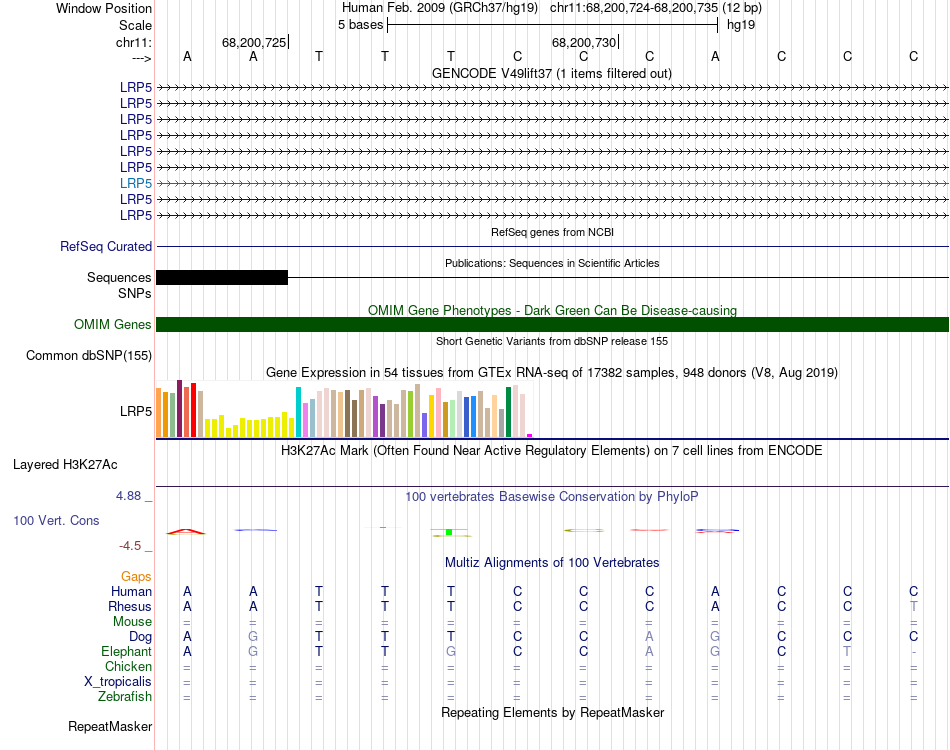Click the 'Chicken' alignment row label
Screen dimensions: 950x750
coord(128,666)
